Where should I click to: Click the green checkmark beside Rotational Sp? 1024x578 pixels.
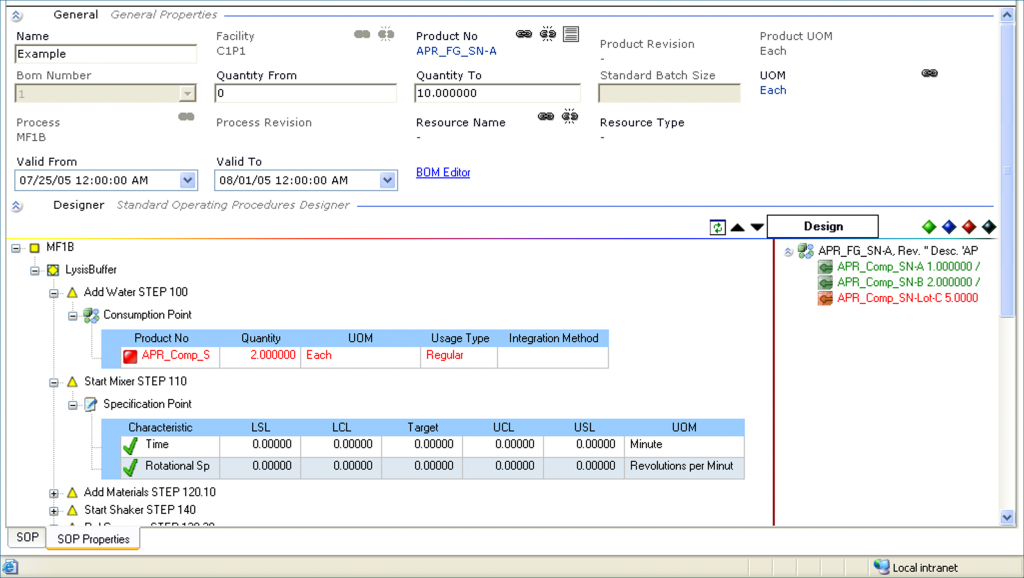(x=129, y=467)
